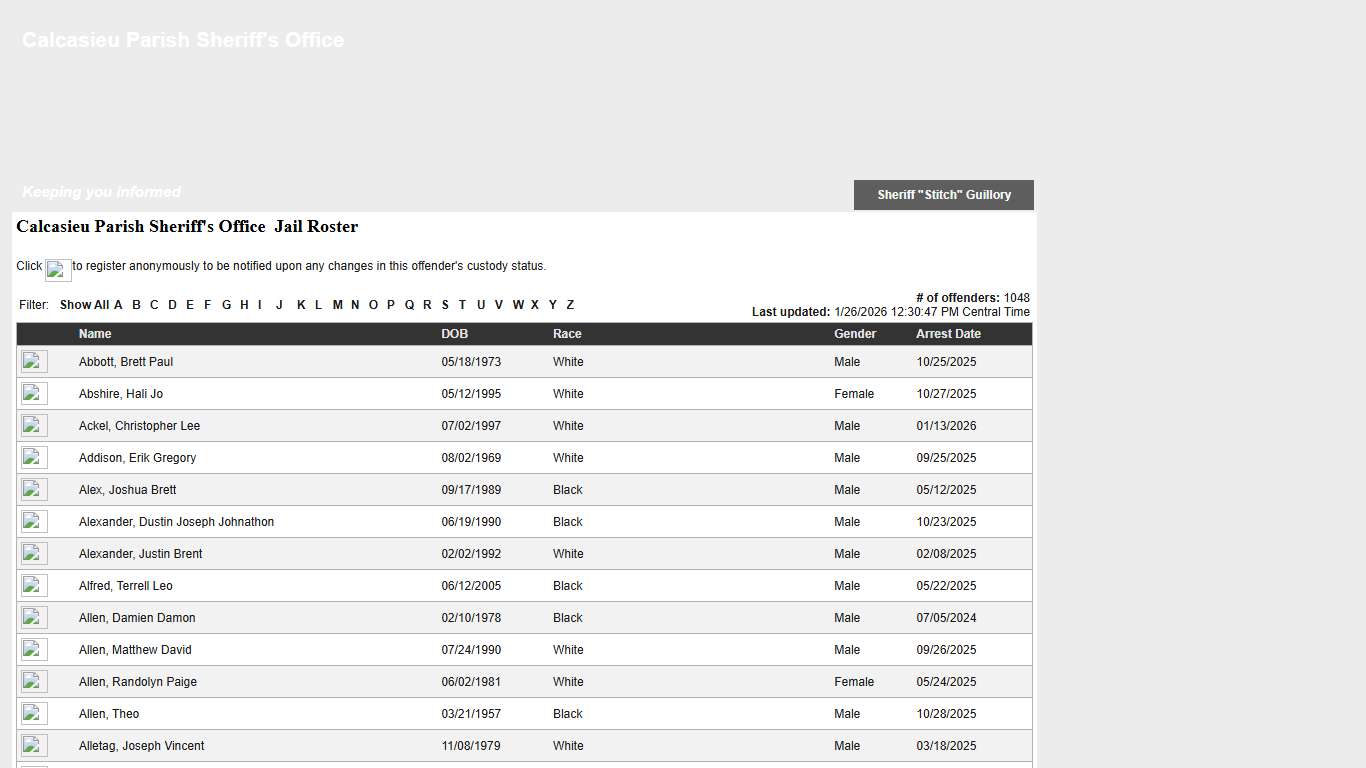Click notification icon for Allen, Damien Damon

(34, 618)
